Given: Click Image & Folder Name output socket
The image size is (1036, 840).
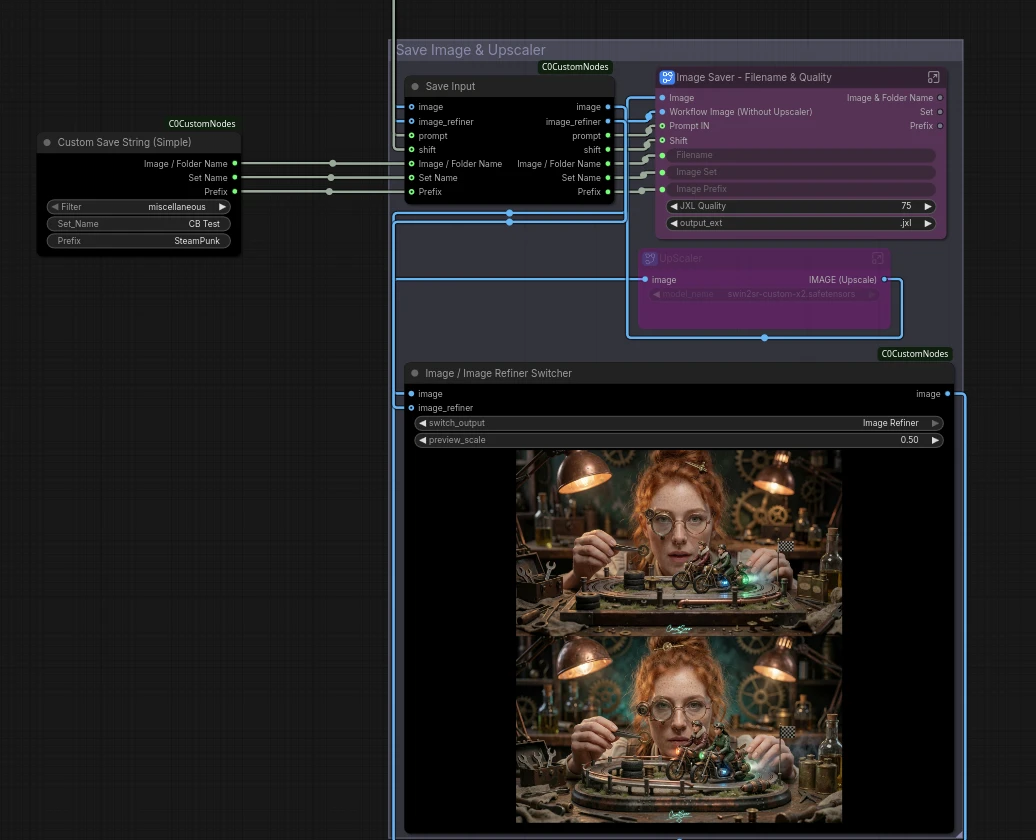Looking at the screenshot, I should [940, 98].
